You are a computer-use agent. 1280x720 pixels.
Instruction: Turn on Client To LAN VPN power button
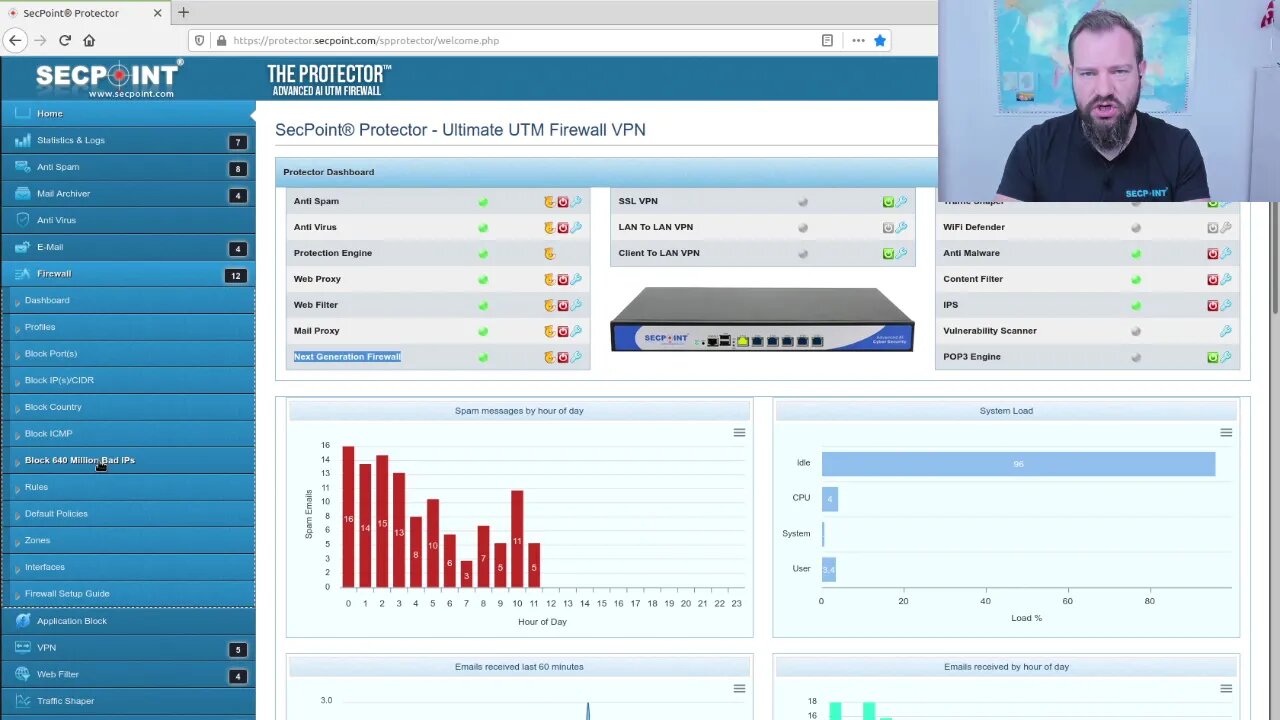(x=888, y=253)
